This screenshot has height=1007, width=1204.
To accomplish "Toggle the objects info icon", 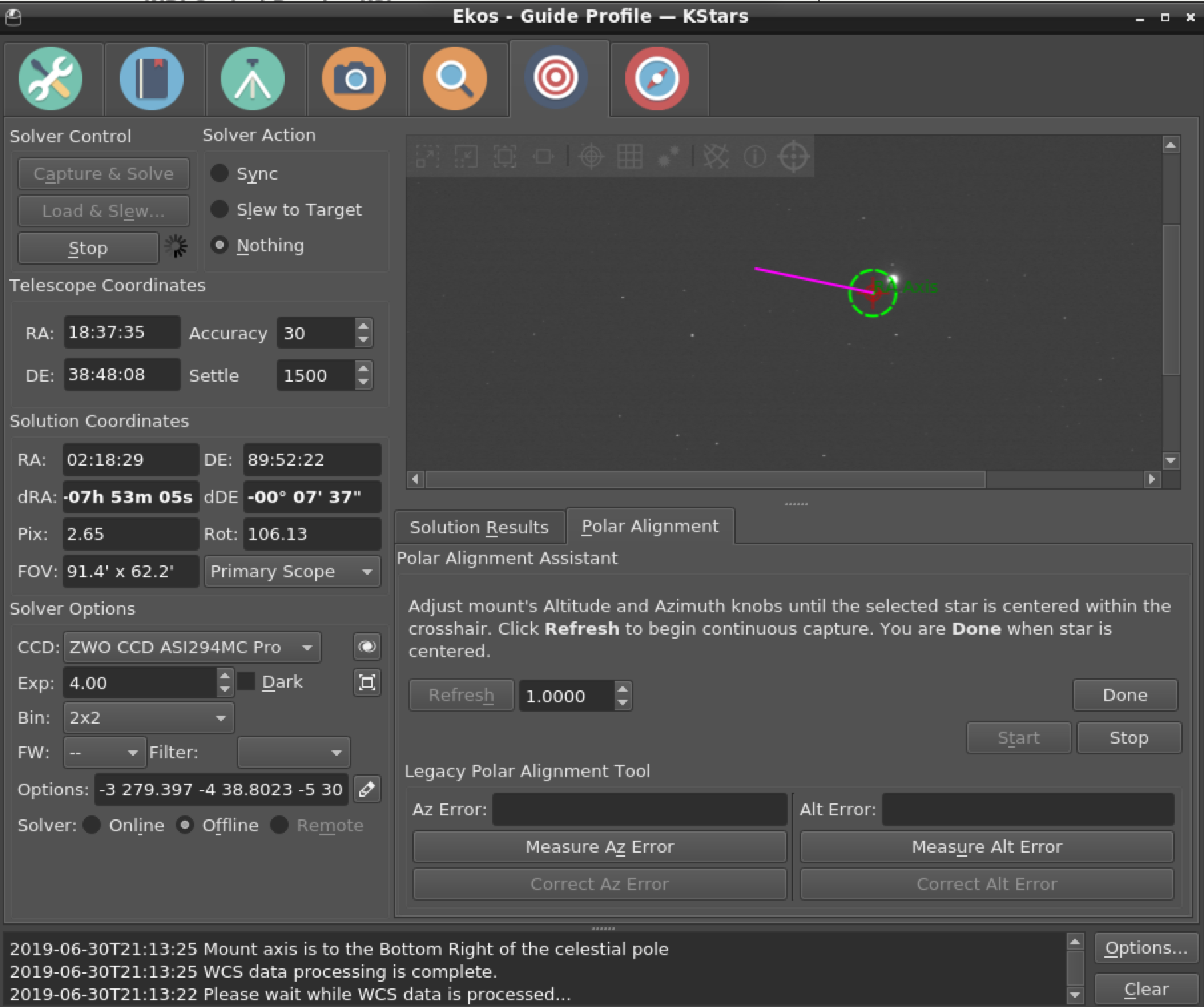I will [x=754, y=157].
